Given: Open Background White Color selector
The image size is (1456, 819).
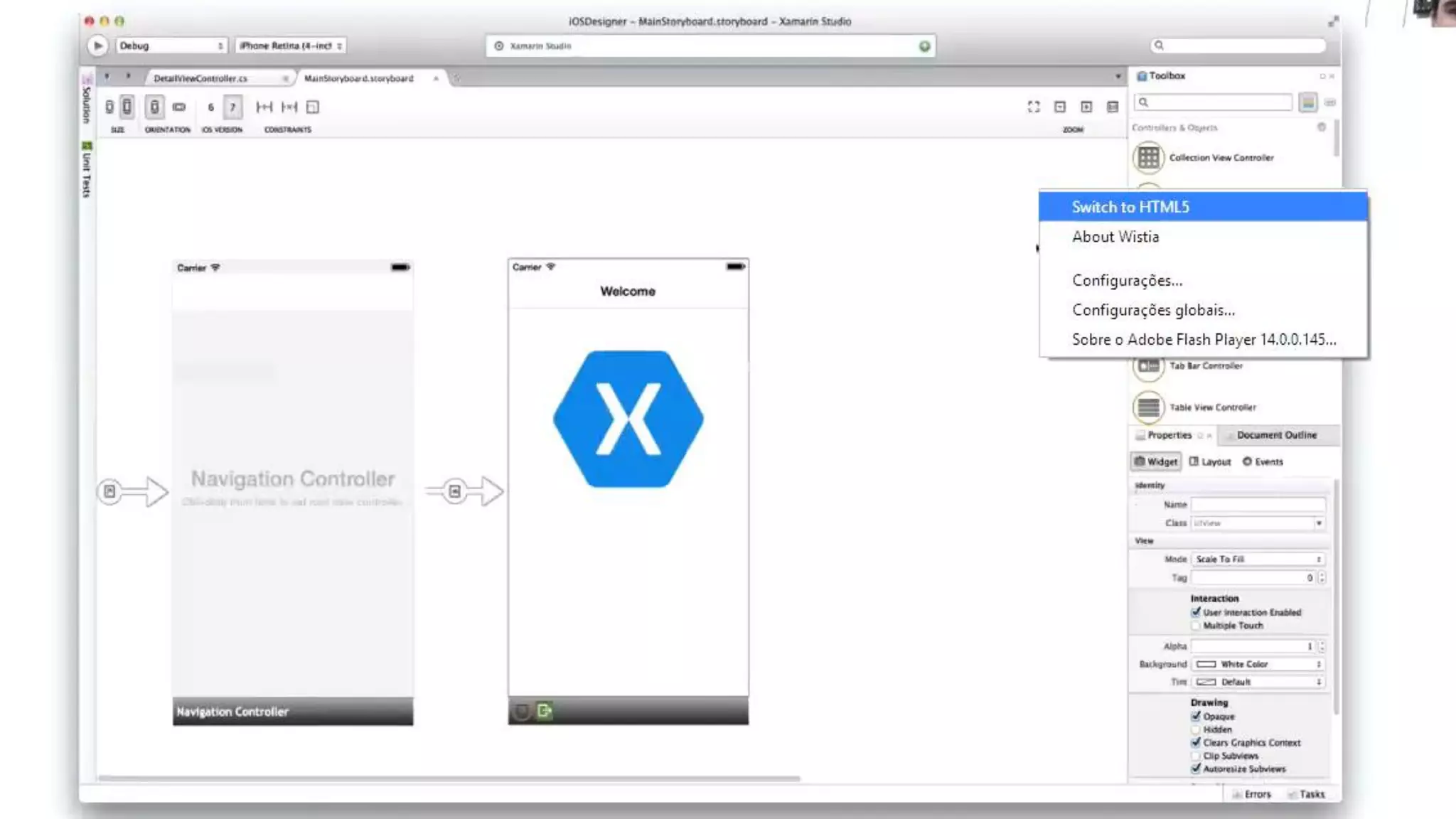Looking at the screenshot, I should pyautogui.click(x=1258, y=664).
